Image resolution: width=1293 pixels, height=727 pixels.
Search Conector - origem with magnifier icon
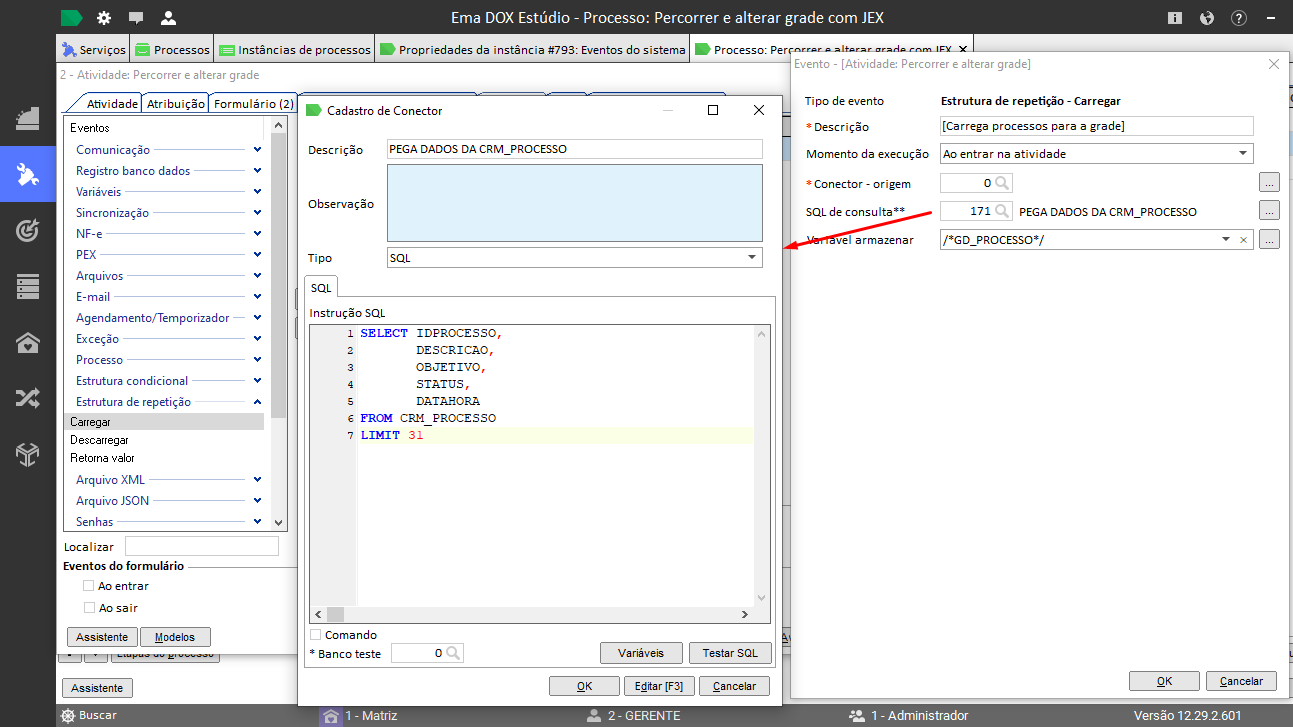point(1002,183)
